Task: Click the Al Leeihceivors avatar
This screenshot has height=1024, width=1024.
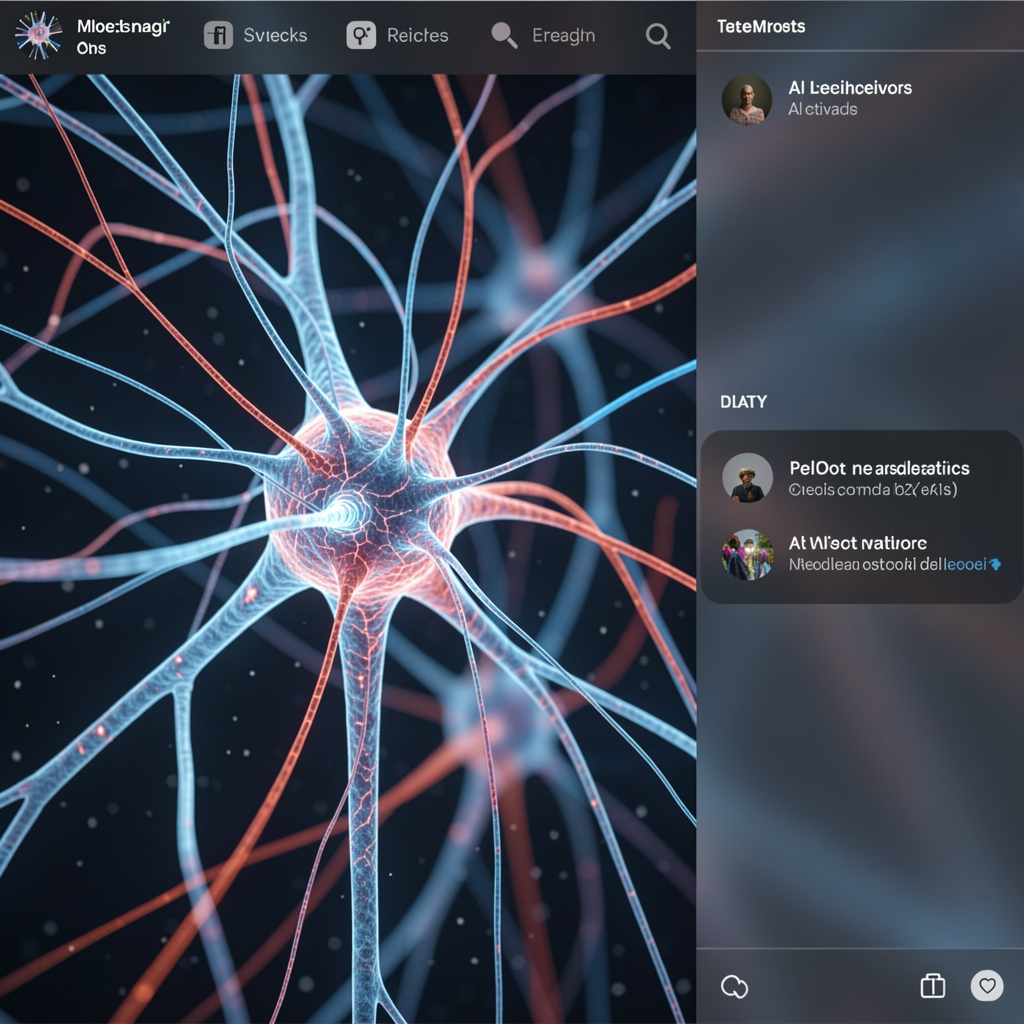Action: pos(746,99)
